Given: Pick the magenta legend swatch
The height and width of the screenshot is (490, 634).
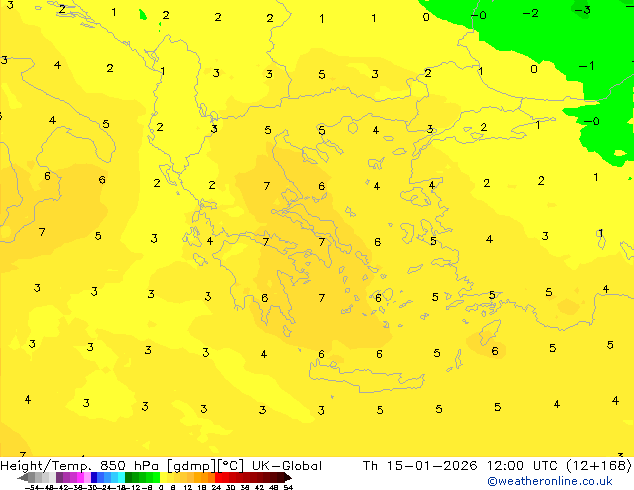Looking at the screenshot, I should pyautogui.click(x=80, y=478).
